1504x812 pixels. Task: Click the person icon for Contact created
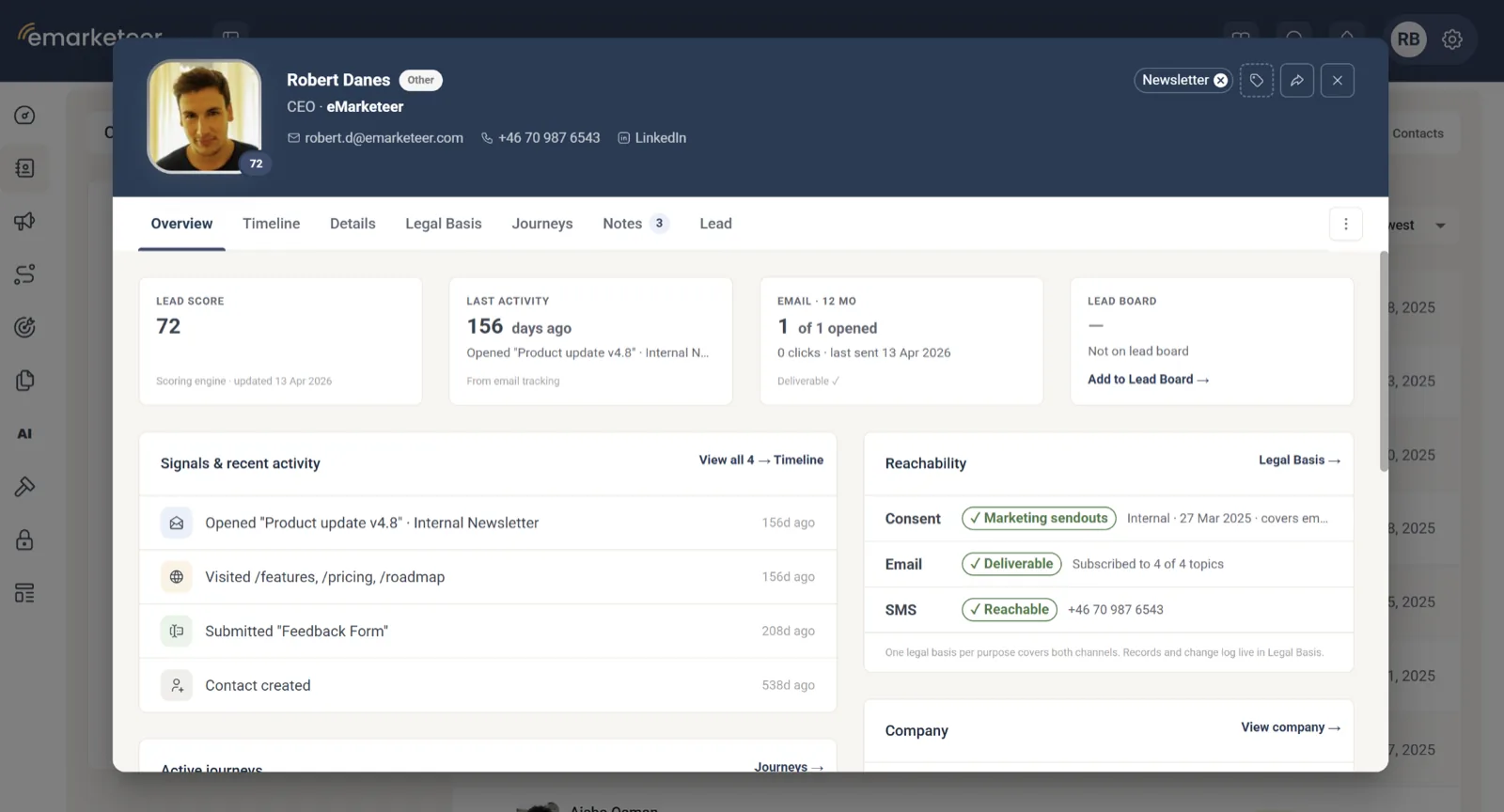pyautogui.click(x=177, y=685)
